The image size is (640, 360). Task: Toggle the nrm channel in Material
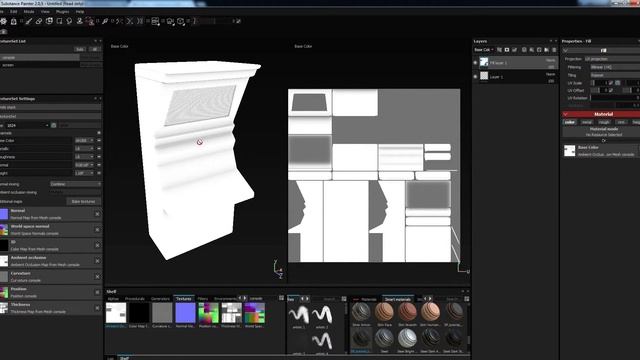pyautogui.click(x=621, y=122)
